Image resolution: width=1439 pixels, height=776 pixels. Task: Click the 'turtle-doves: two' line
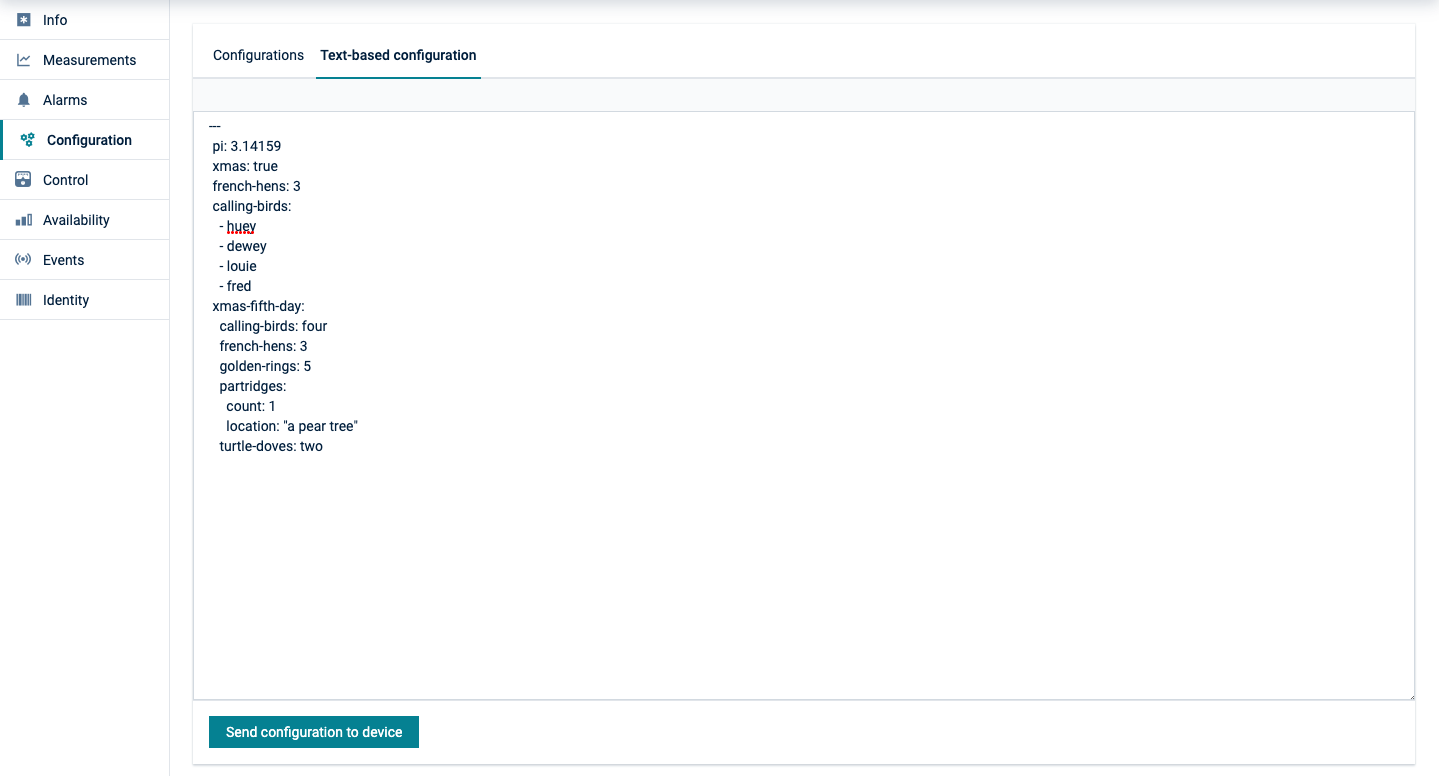click(271, 446)
